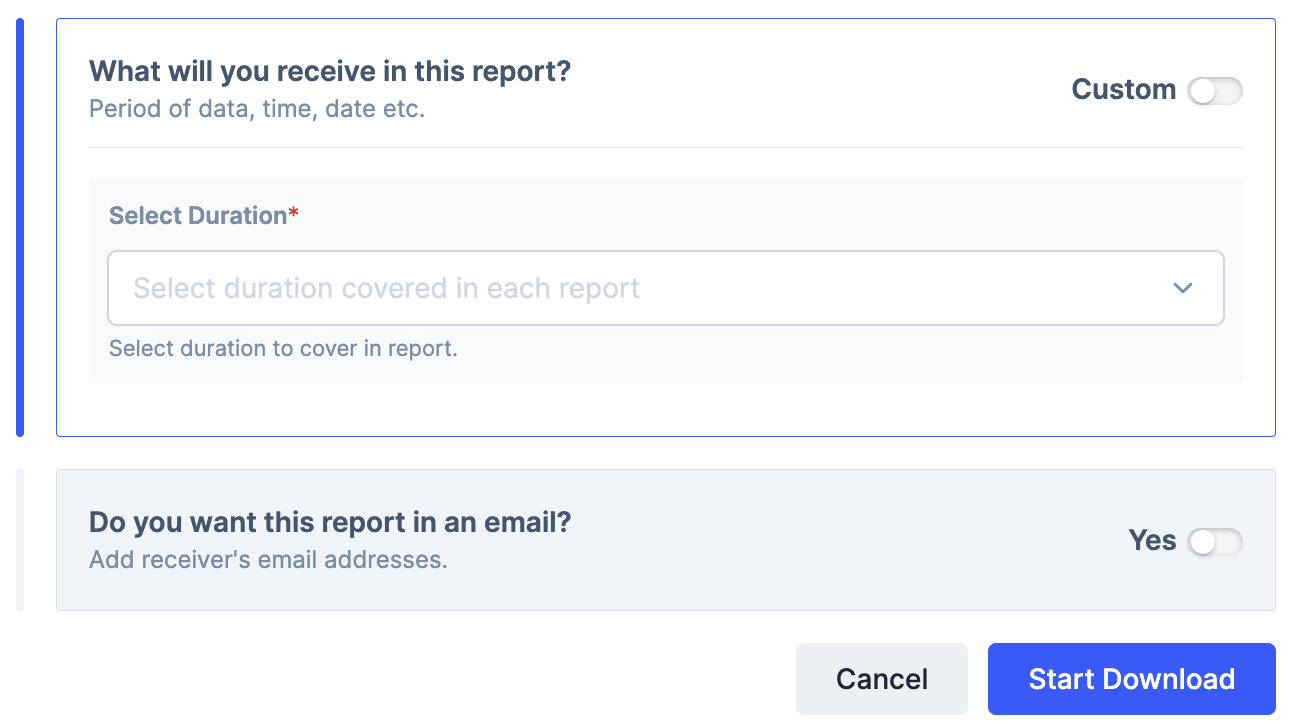Turn on the email report Yes toggle
1292x728 pixels.
pyautogui.click(x=1214, y=542)
